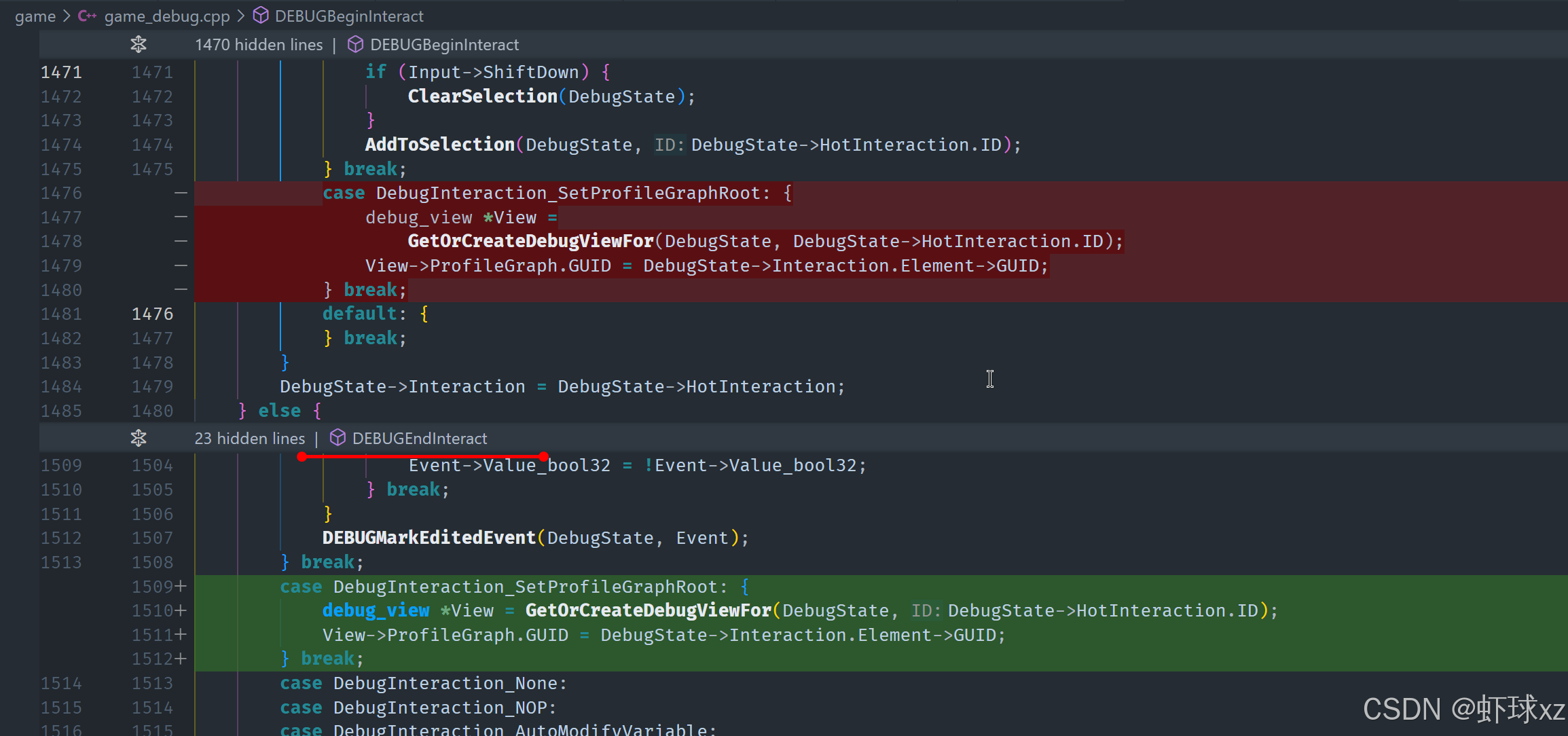Show the 1470 hidden lines text
1568x736 pixels.
pyautogui.click(x=259, y=44)
